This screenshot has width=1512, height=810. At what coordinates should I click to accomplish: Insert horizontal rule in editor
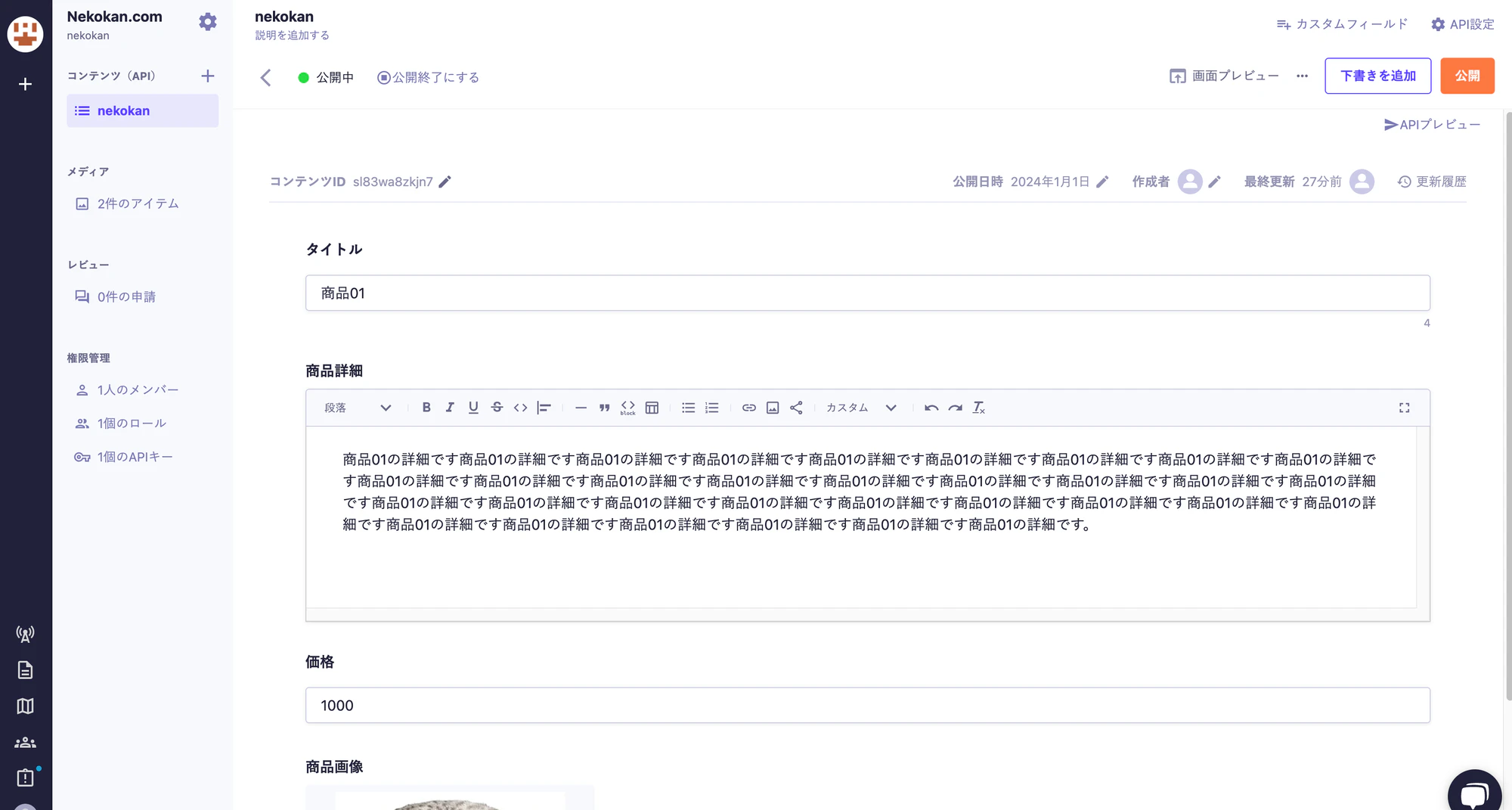pyautogui.click(x=581, y=408)
